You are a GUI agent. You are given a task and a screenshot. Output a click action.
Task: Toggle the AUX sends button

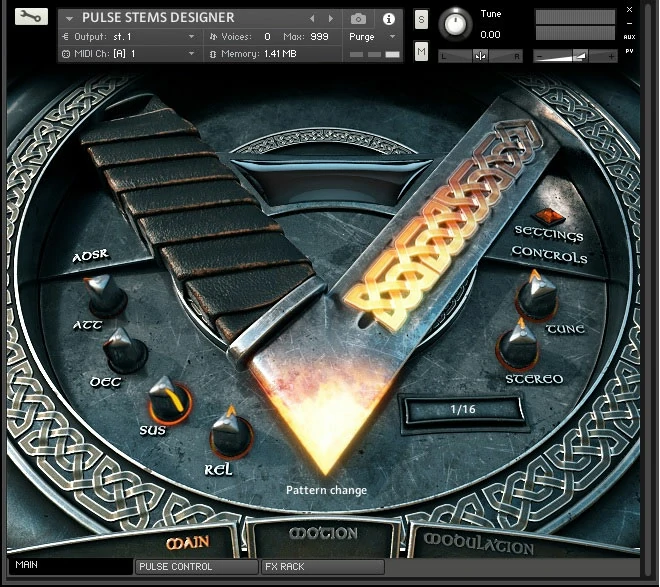(x=629, y=37)
